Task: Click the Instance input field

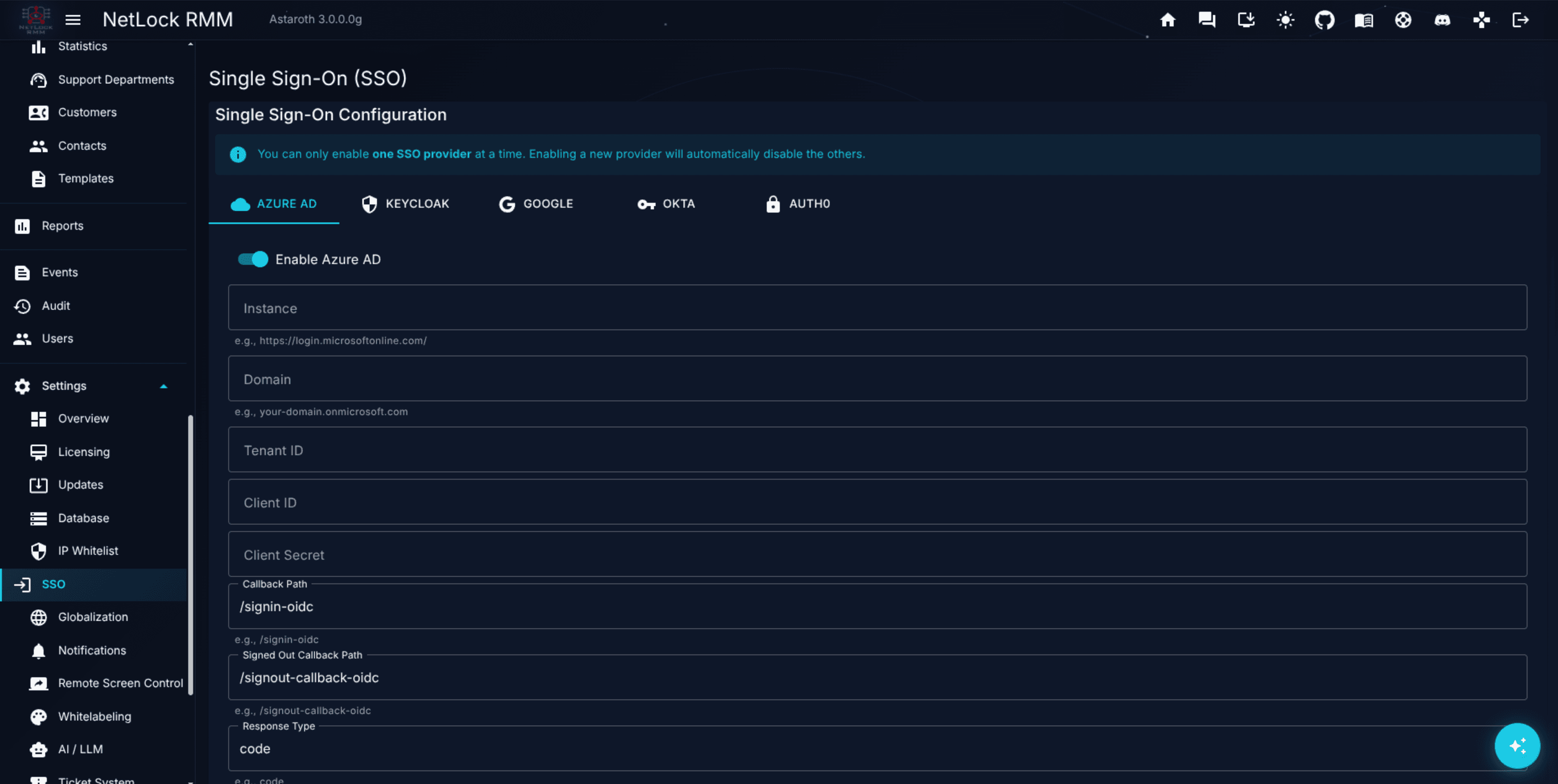Action: coord(877,308)
